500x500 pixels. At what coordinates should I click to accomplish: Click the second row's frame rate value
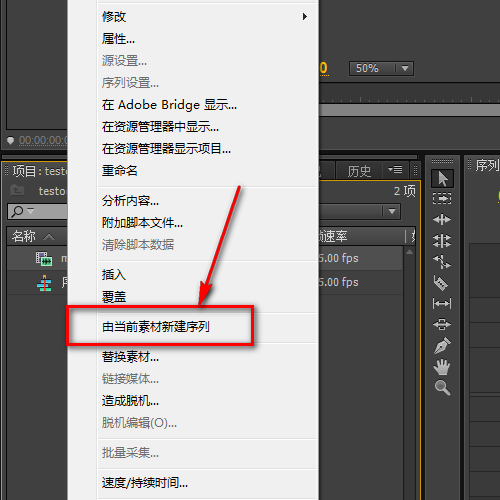point(339,282)
